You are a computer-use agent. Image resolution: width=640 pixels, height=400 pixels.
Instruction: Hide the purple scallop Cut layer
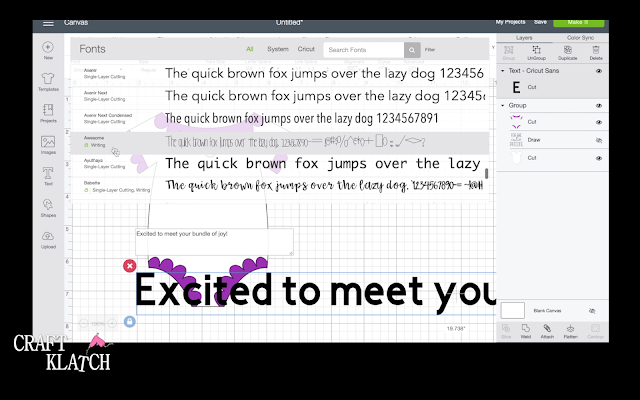pyautogui.click(x=599, y=122)
